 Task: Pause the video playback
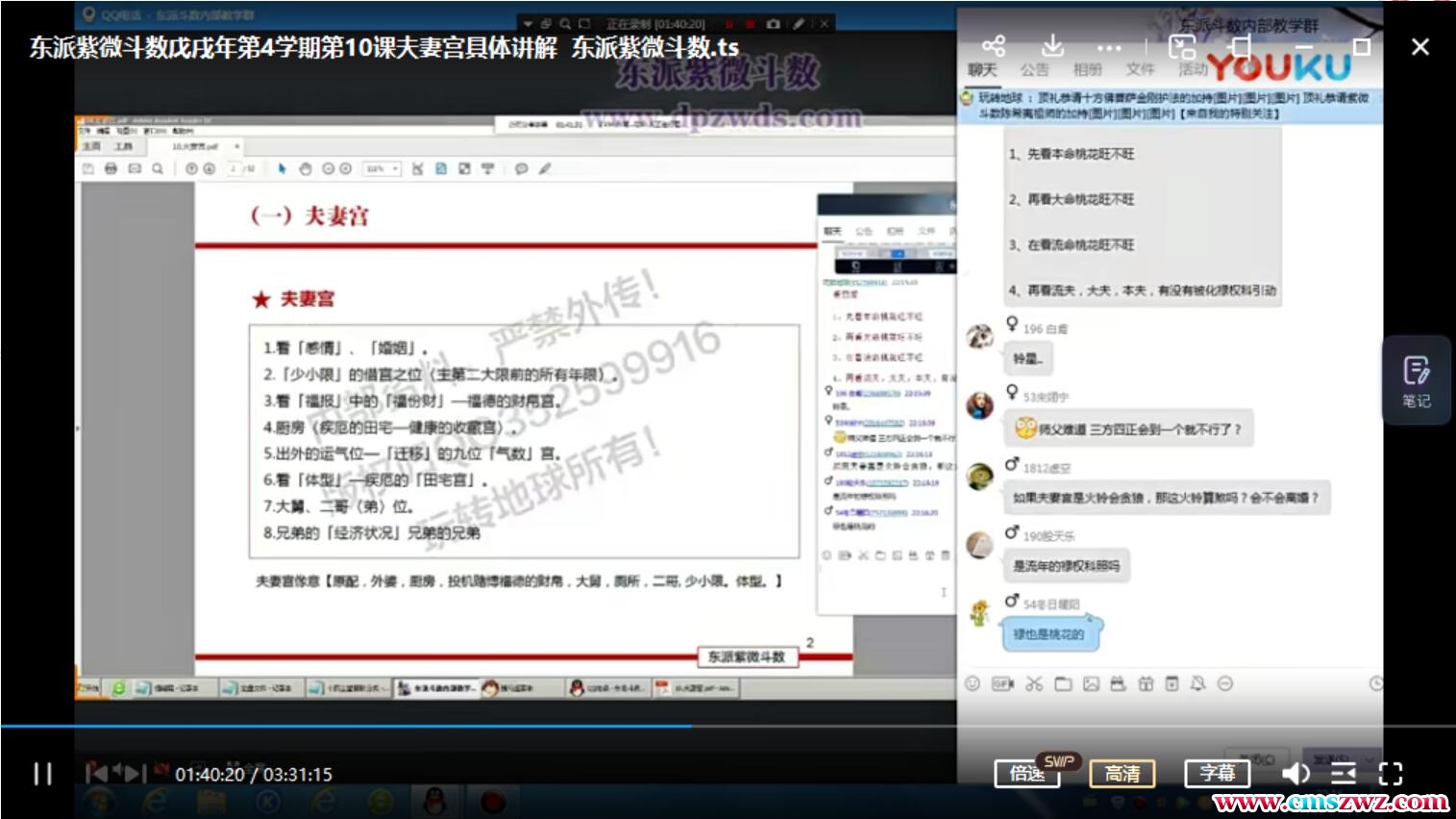click(x=43, y=774)
